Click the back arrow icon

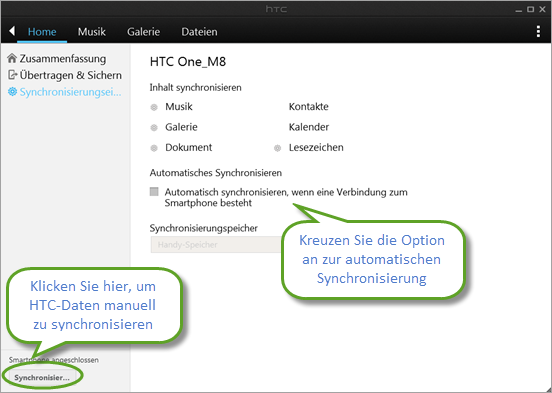pyautogui.click(x=12, y=31)
